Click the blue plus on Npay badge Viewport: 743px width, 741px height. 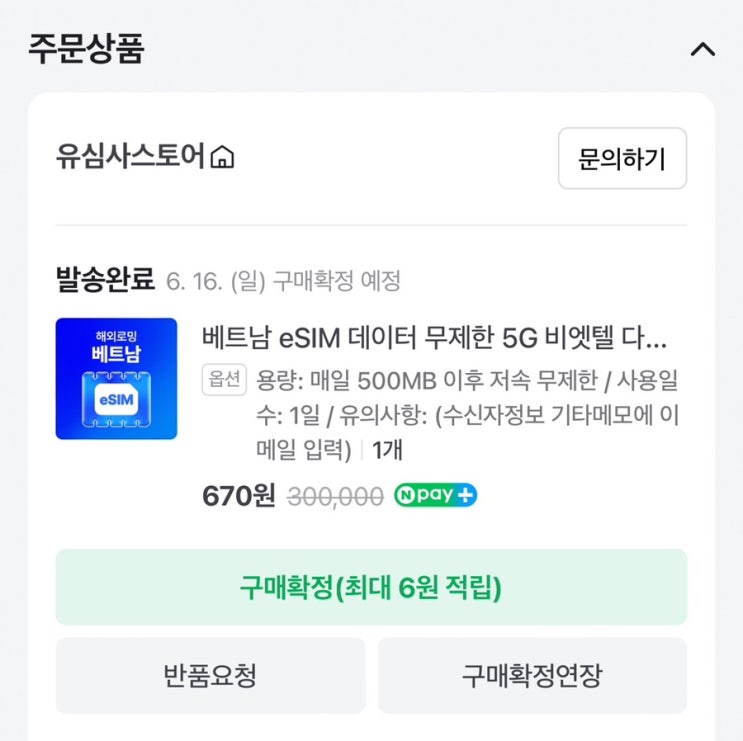pyautogui.click(x=466, y=496)
